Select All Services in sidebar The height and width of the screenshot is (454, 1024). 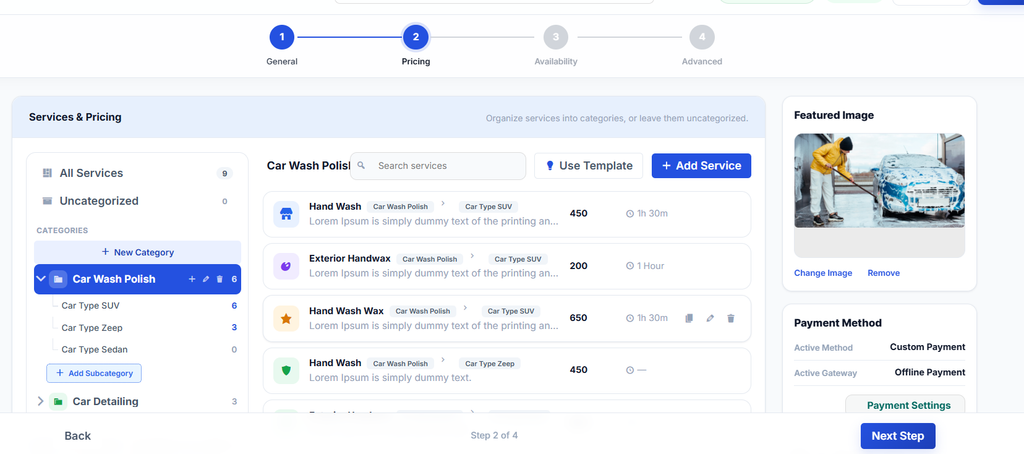[137, 173]
